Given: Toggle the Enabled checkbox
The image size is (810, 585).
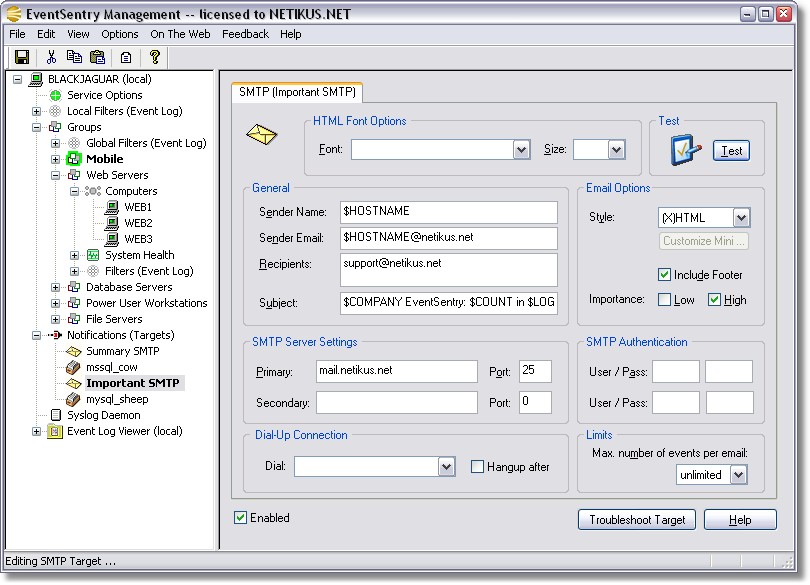Looking at the screenshot, I should (240, 518).
